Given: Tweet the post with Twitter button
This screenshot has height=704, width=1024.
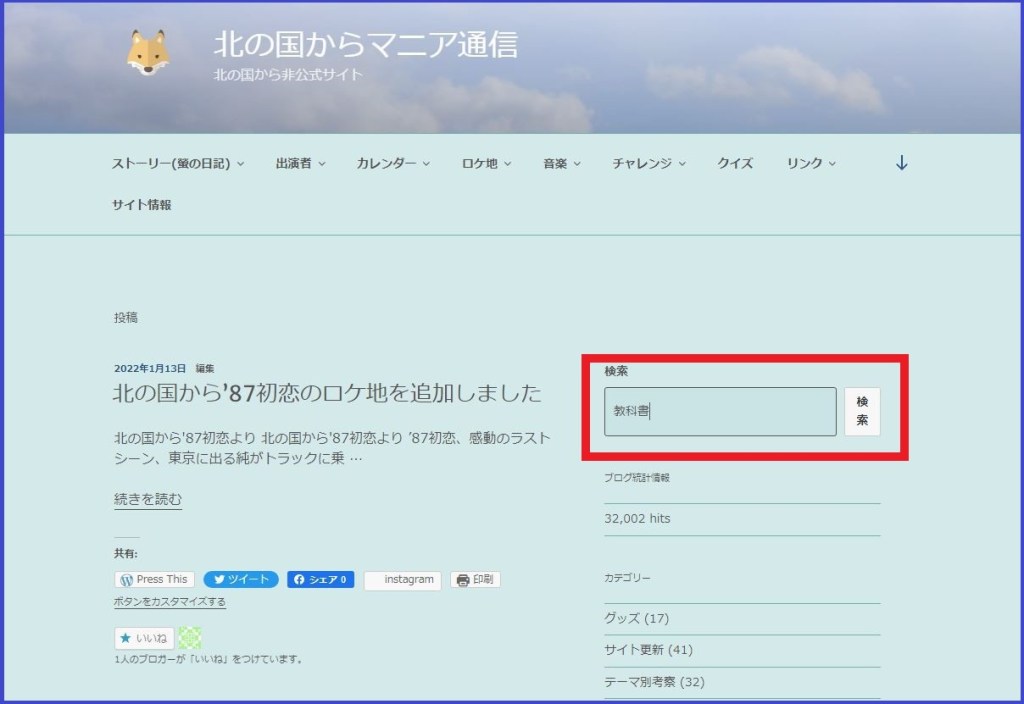Looking at the screenshot, I should 240,580.
